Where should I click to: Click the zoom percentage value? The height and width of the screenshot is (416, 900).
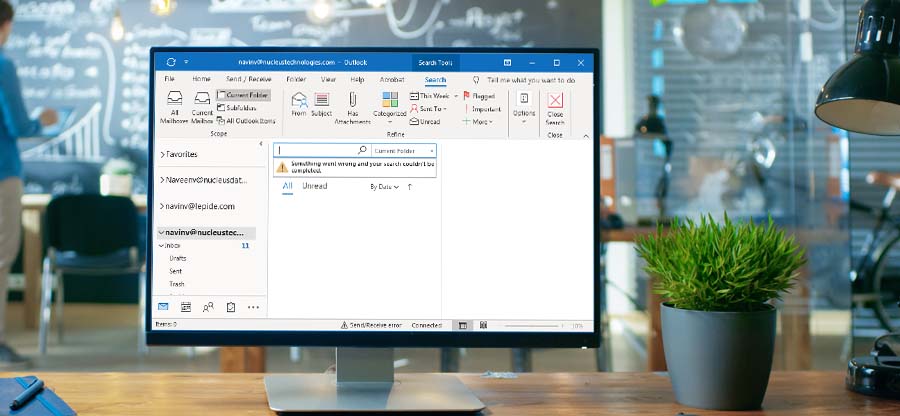pos(577,326)
